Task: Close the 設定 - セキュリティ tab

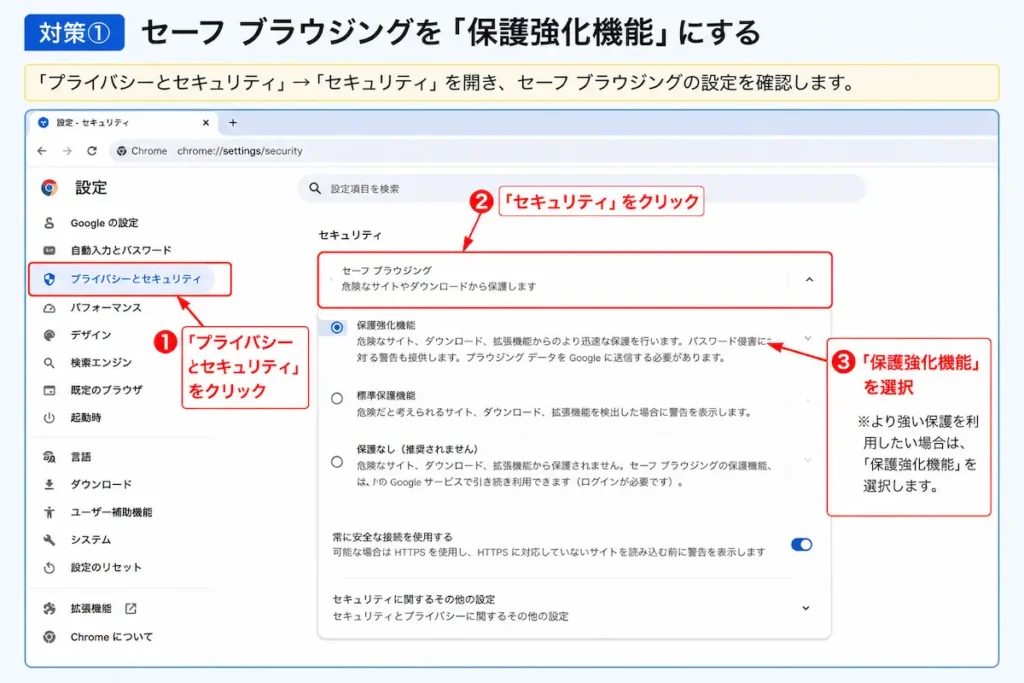Action: [x=206, y=122]
